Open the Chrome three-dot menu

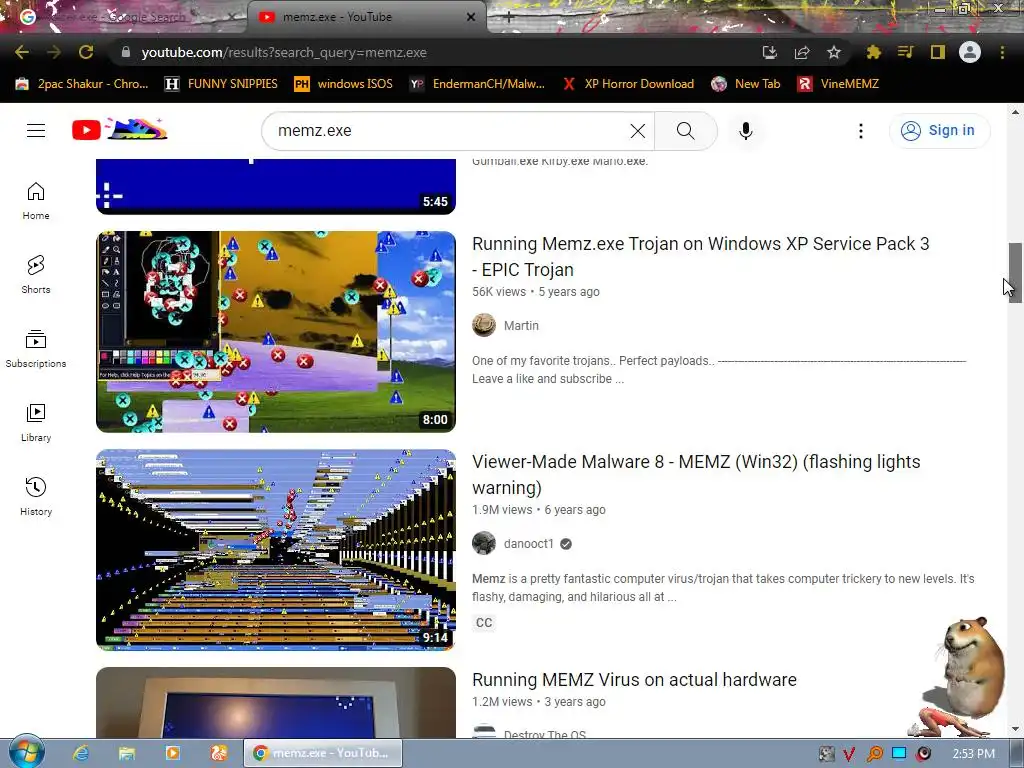pyautogui.click(x=1002, y=52)
